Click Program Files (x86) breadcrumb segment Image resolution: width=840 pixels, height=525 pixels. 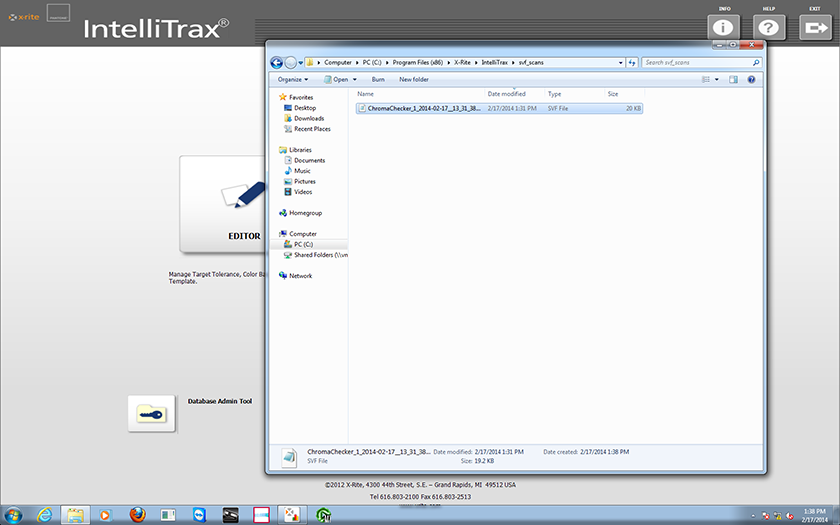(417, 63)
